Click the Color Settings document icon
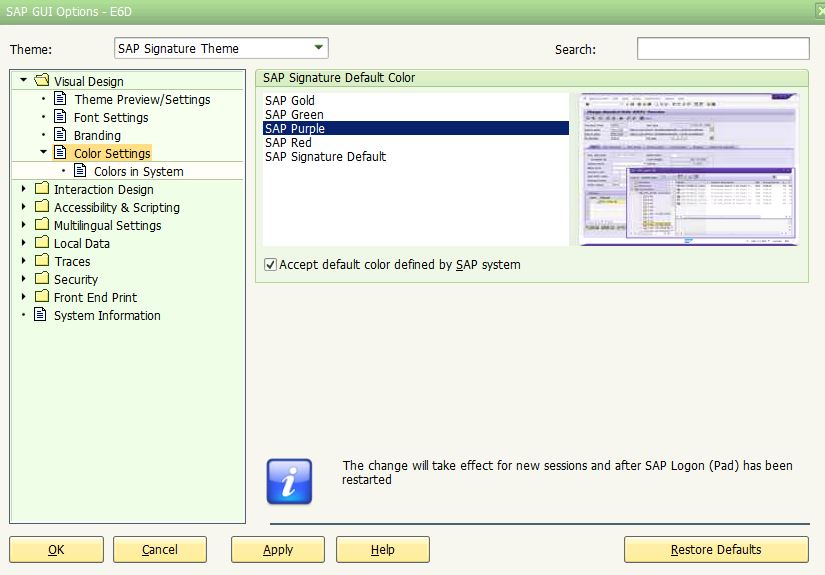Viewport: 825px width, 575px height. tap(61, 153)
